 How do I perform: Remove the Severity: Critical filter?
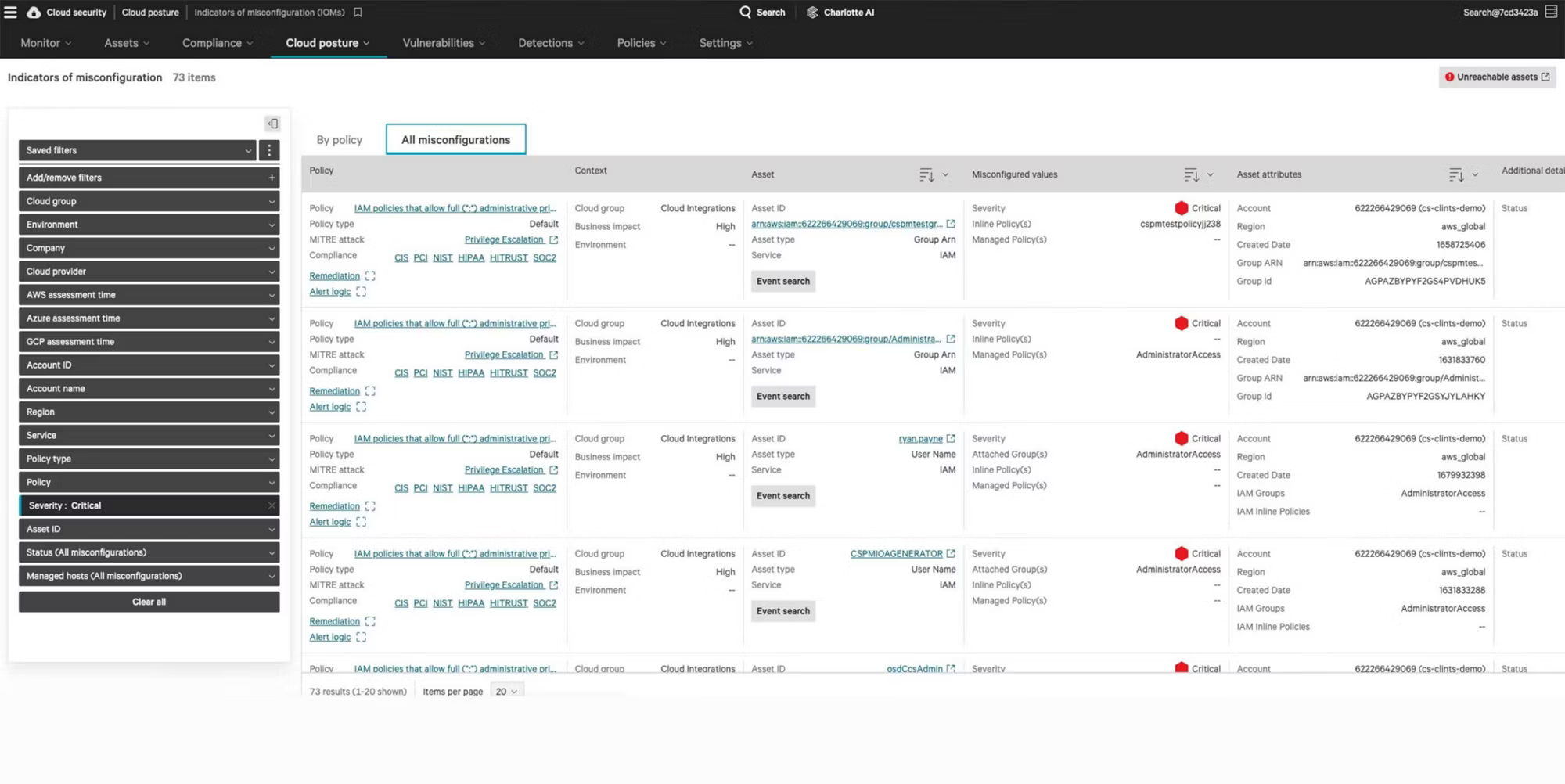click(x=272, y=505)
